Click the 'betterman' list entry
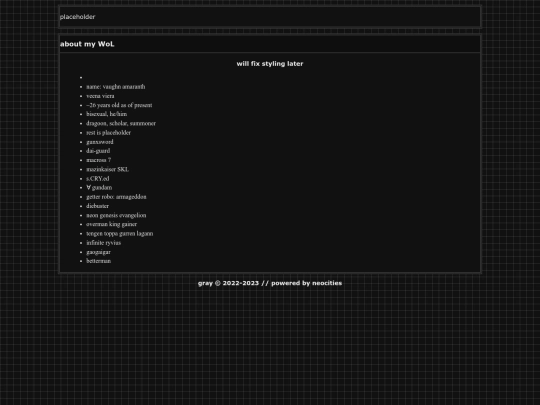Viewport: 540px width, 405px height. pos(98,261)
